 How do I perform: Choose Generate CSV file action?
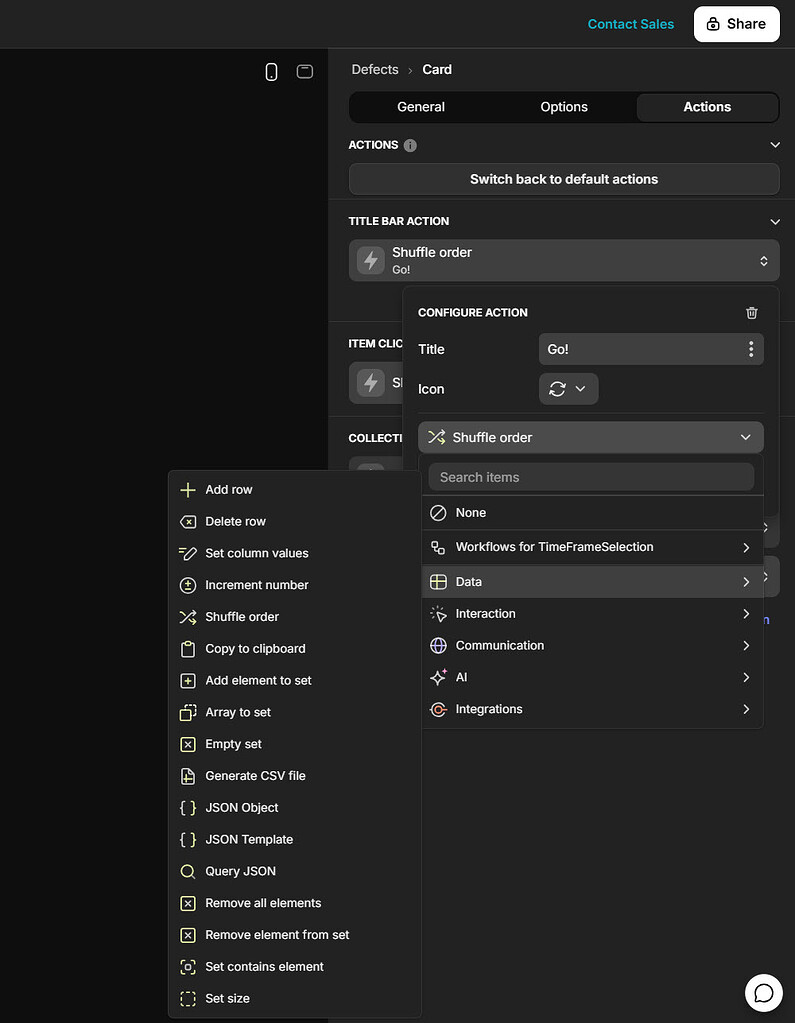coord(255,776)
